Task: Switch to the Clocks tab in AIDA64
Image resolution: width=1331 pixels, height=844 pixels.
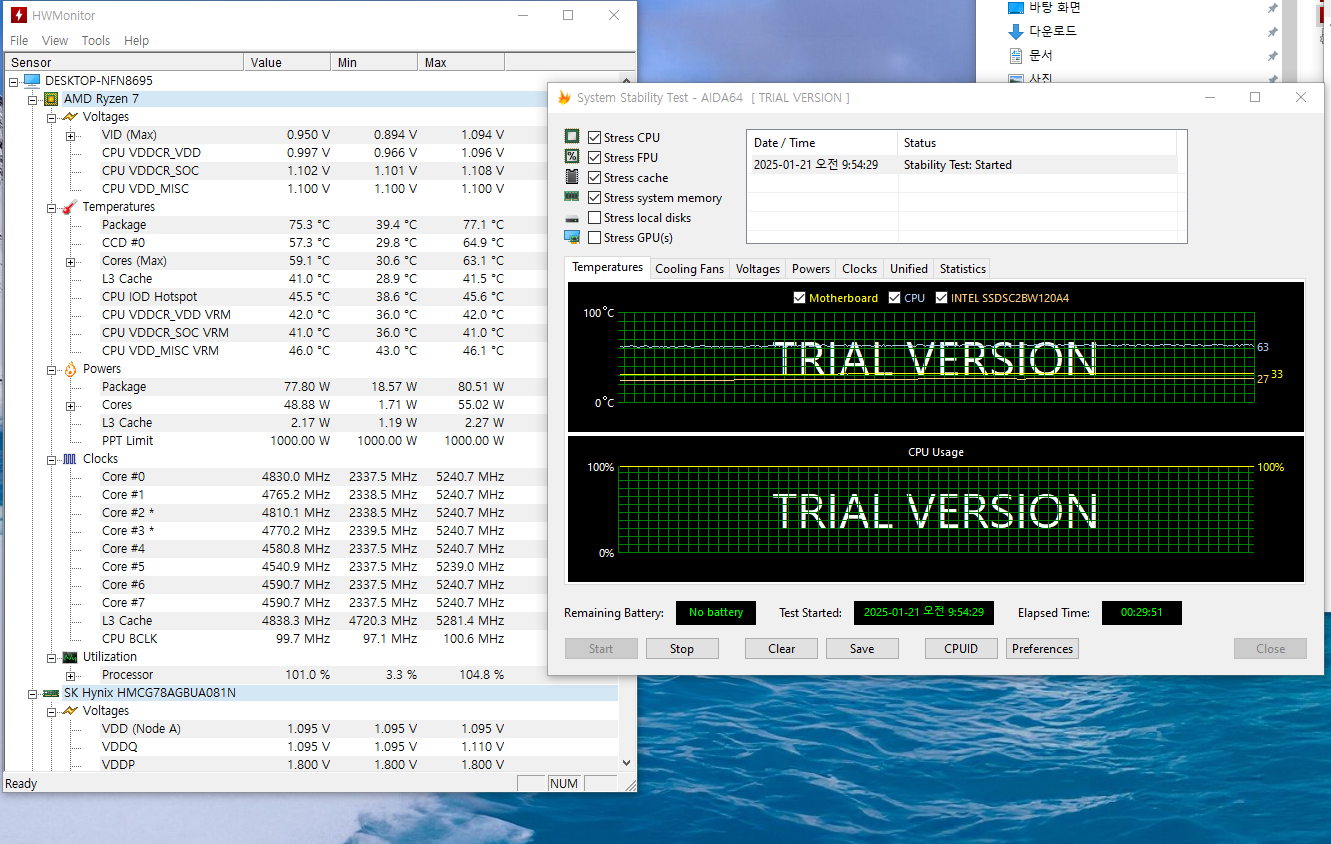Action: point(860,269)
